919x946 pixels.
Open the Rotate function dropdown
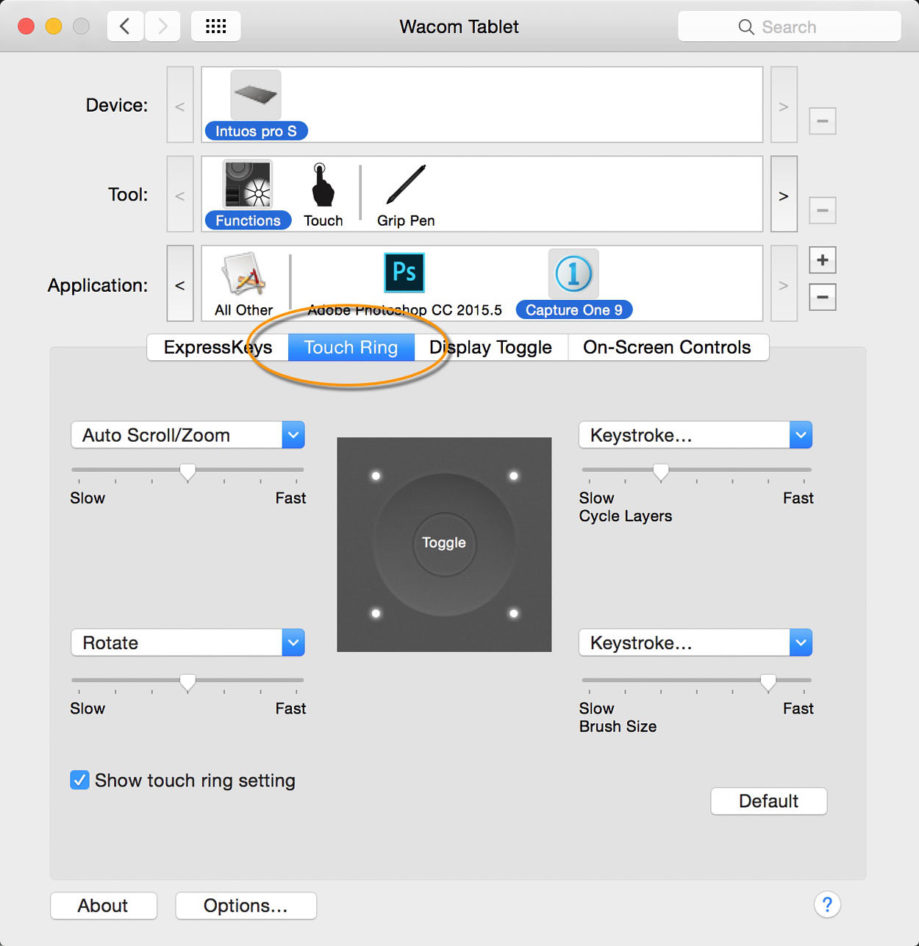click(188, 643)
